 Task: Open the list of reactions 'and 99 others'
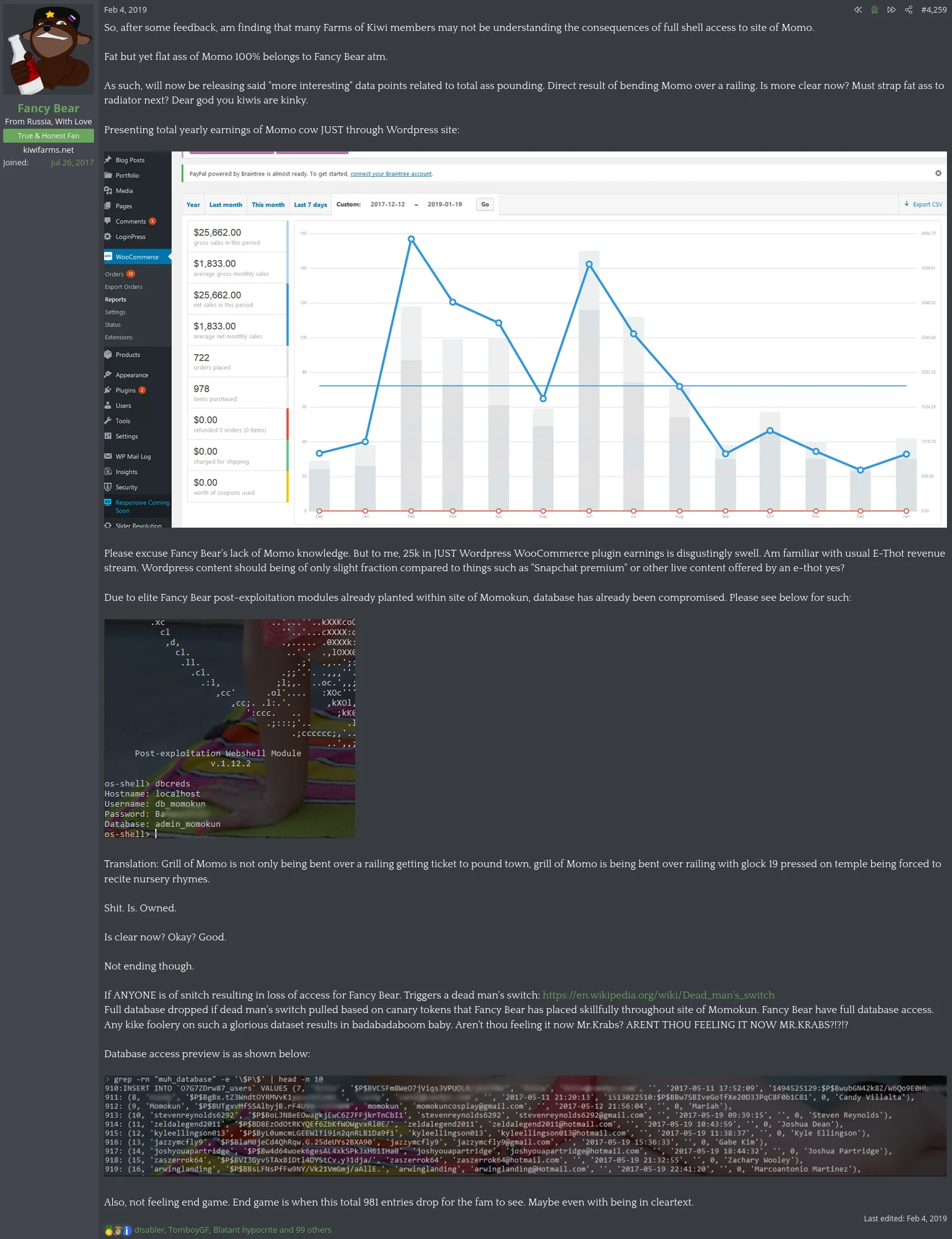[232, 1230]
